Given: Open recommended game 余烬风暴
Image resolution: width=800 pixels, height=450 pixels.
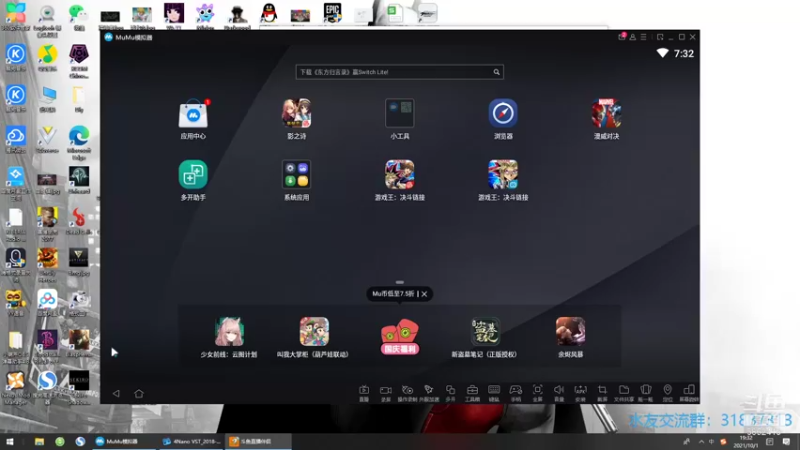Looking at the screenshot, I should [x=570, y=332].
